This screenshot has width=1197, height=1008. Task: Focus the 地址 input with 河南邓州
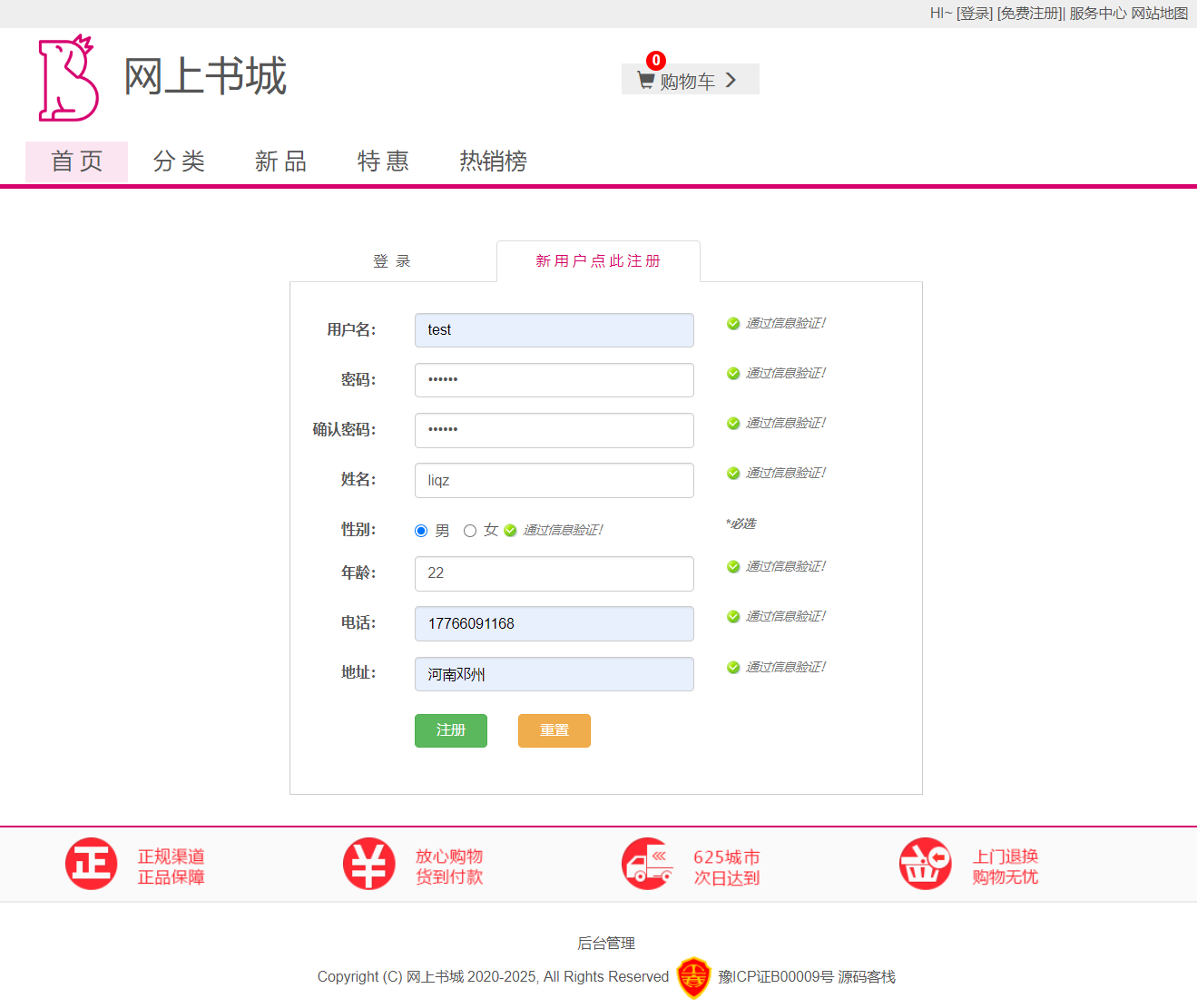coord(554,674)
